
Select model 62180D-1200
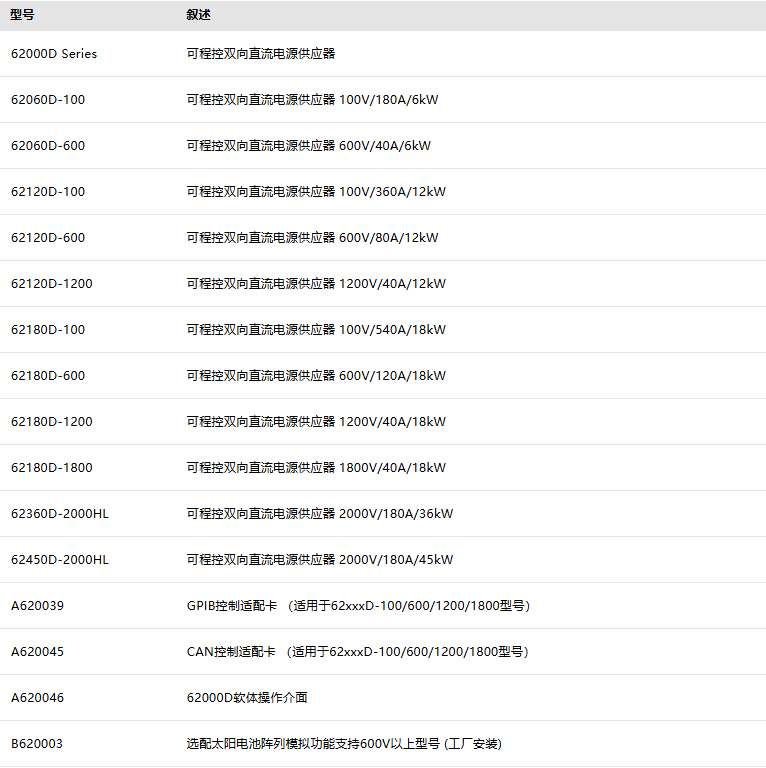[51, 422]
